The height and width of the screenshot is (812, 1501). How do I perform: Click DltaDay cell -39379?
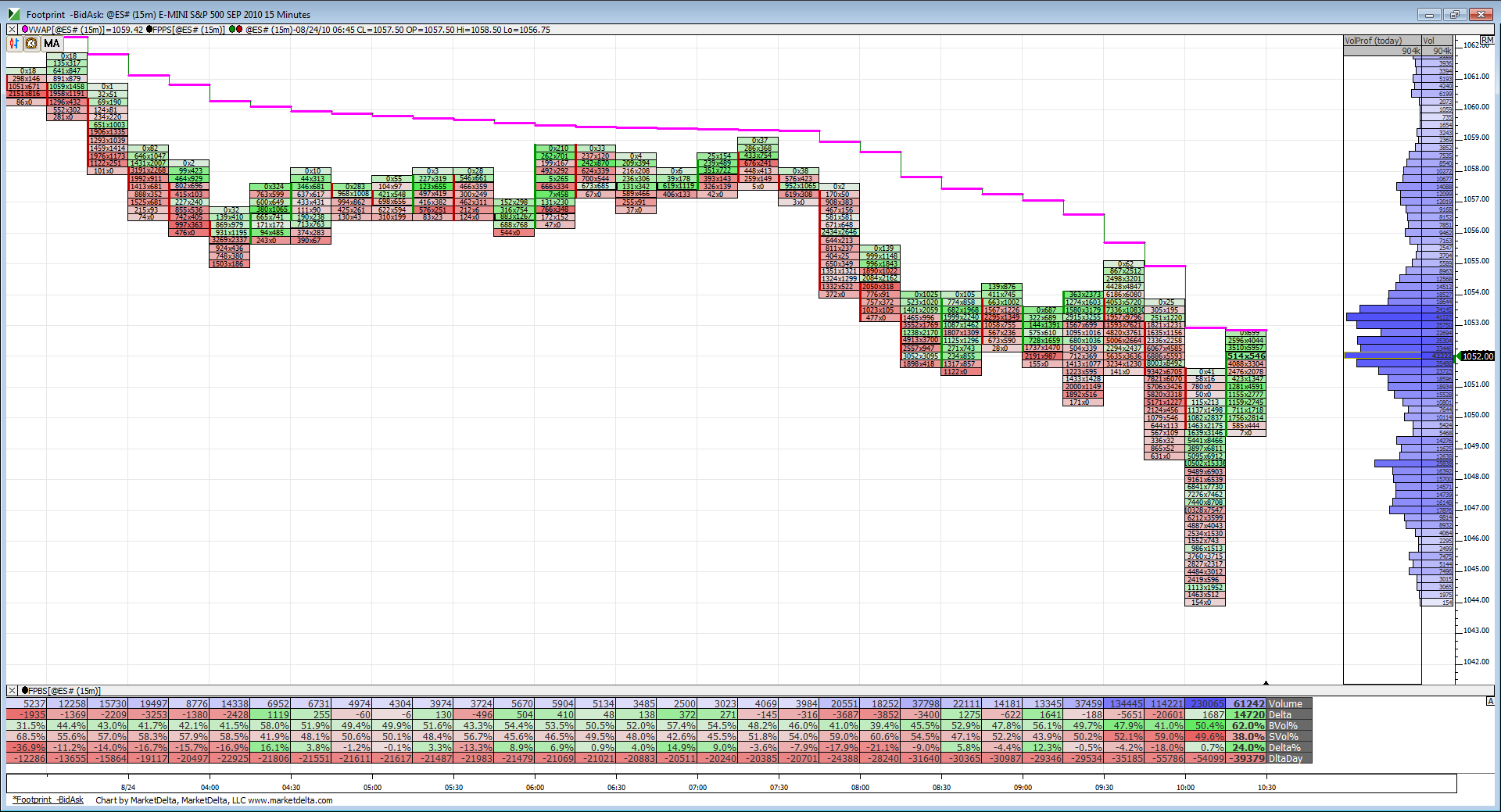point(1247,759)
